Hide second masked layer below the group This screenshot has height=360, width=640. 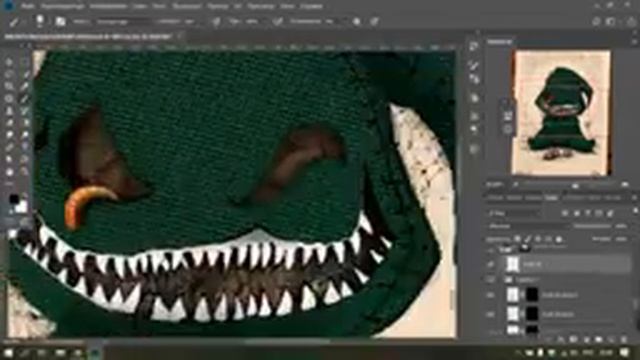coord(491,314)
